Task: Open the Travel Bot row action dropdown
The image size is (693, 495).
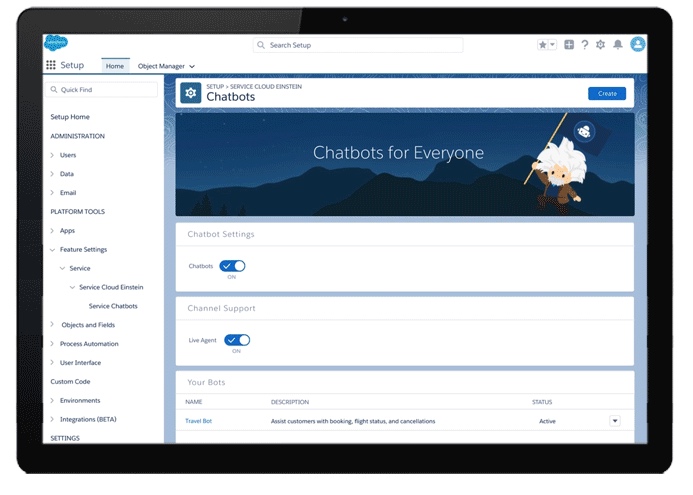Action: (615, 421)
